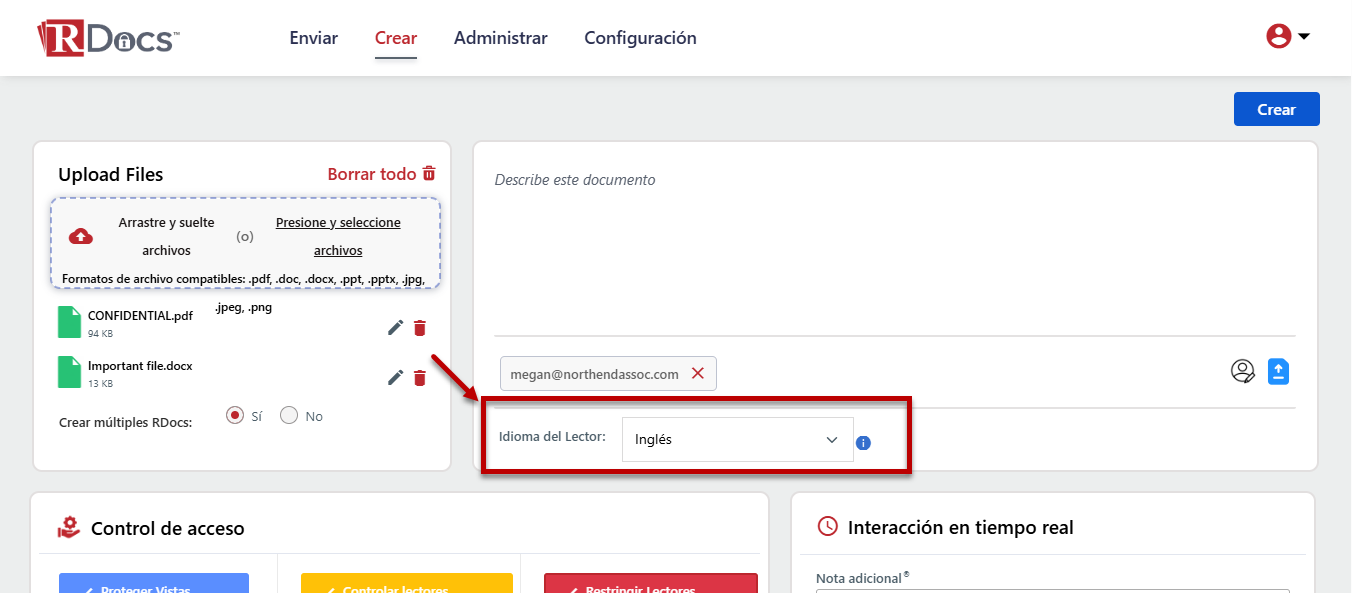Image resolution: width=1352 pixels, height=593 pixels.
Task: Open the contacts picker icon
Action: (1242, 372)
